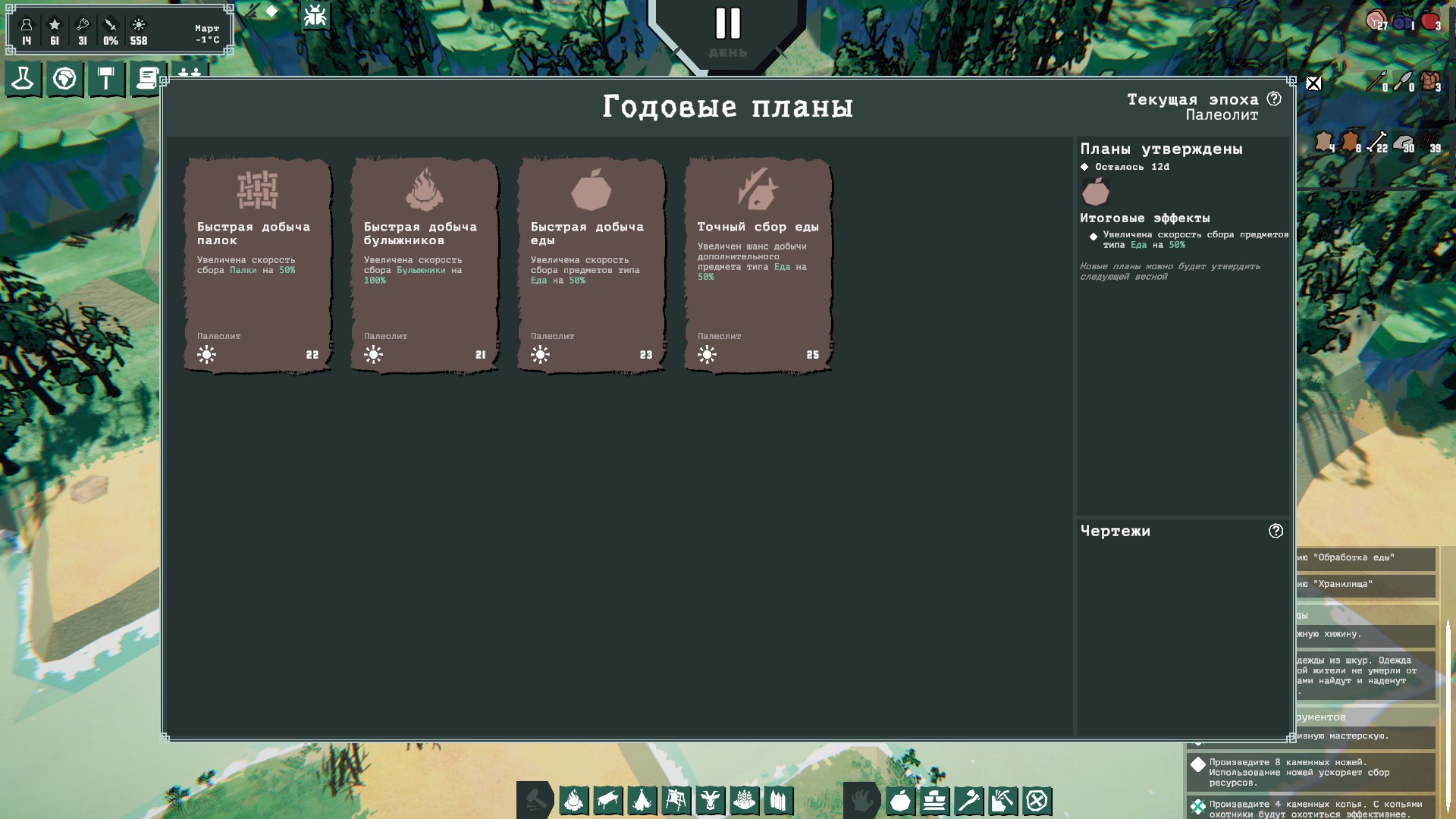Open help for Чертежи section
Image resolution: width=1456 pixels, height=819 pixels.
click(1276, 531)
